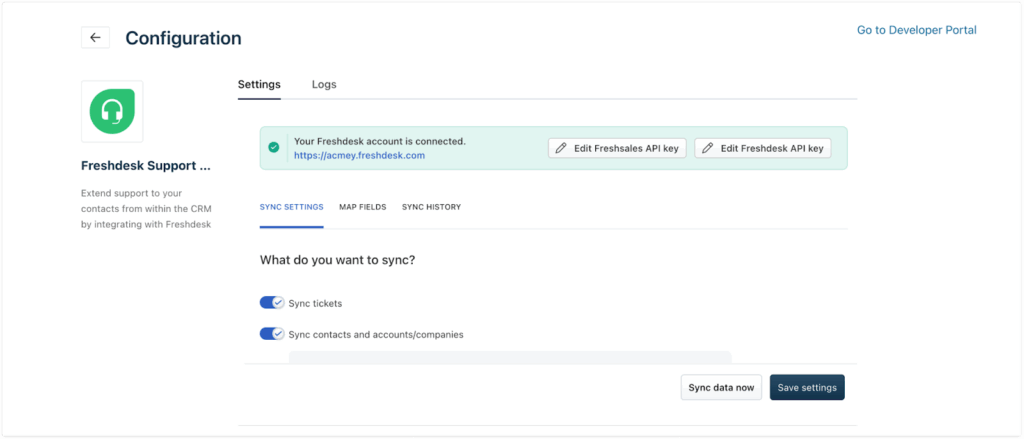Click the Save settings button

coord(807,387)
